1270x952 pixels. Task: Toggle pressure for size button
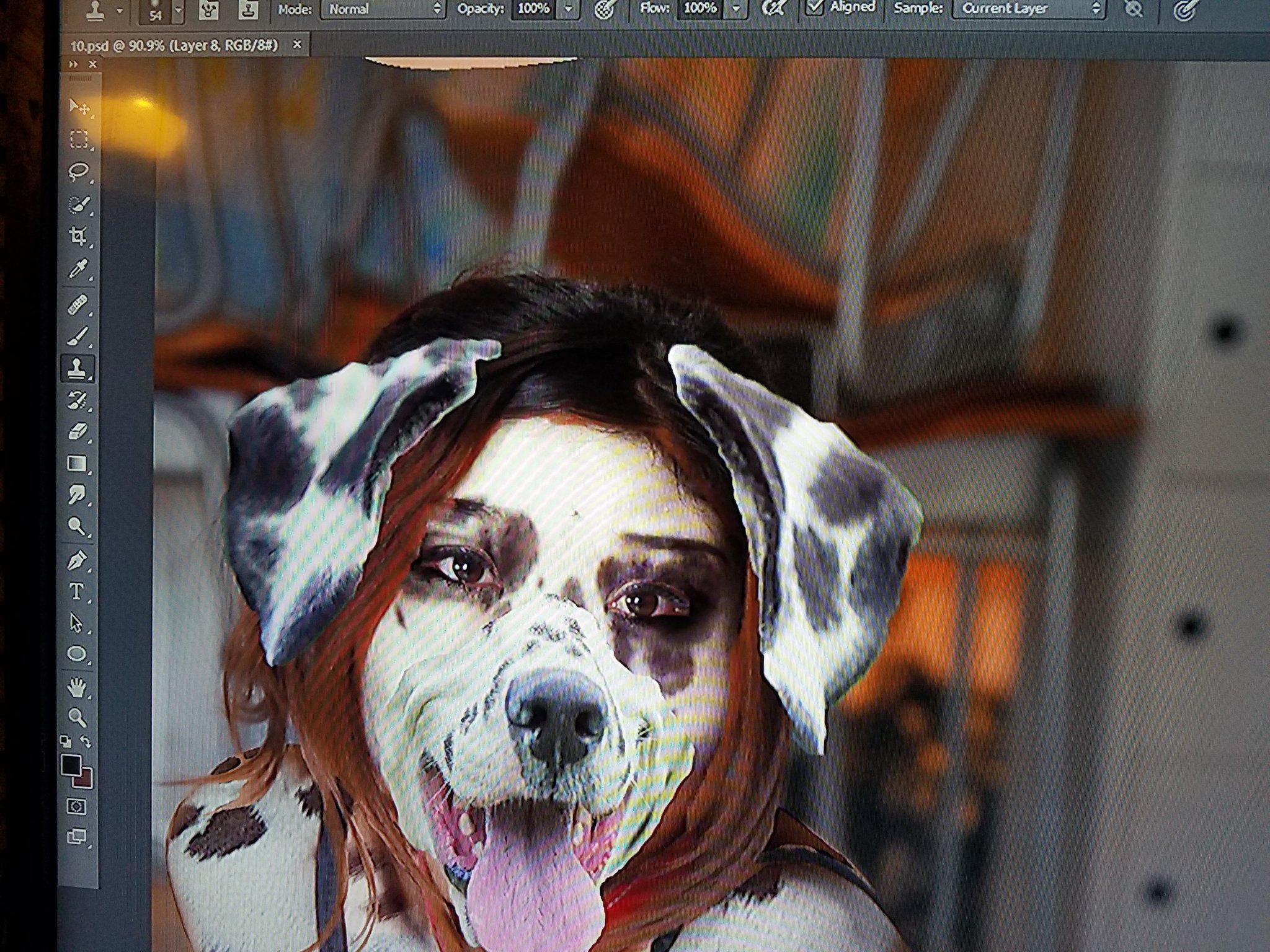pos(1185,9)
